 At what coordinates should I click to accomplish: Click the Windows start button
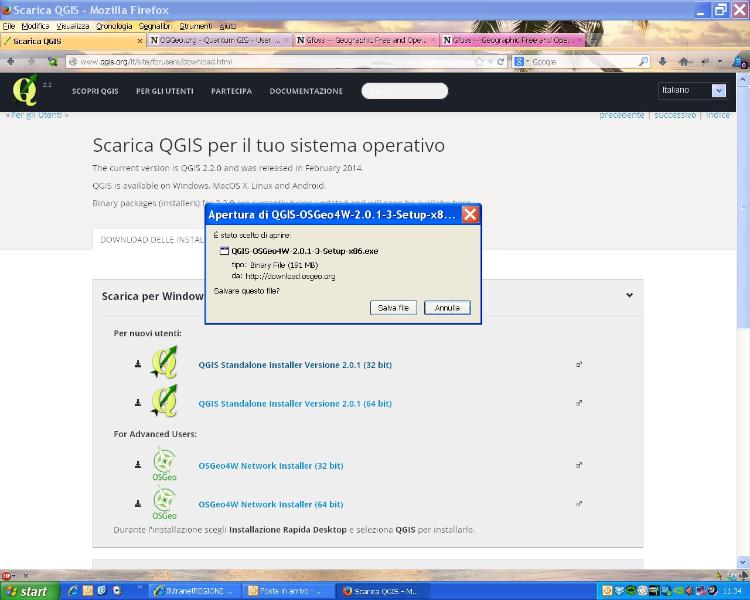coord(26,591)
